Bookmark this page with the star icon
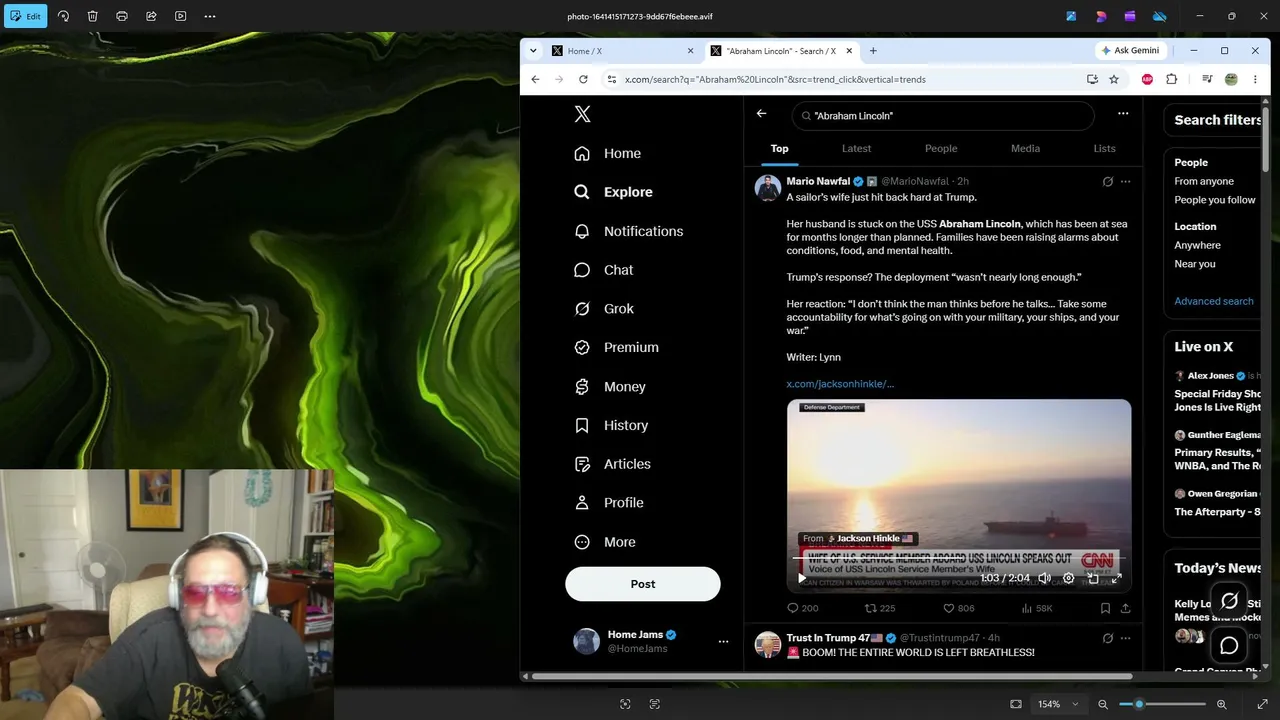The height and width of the screenshot is (720, 1280). click(x=1114, y=79)
